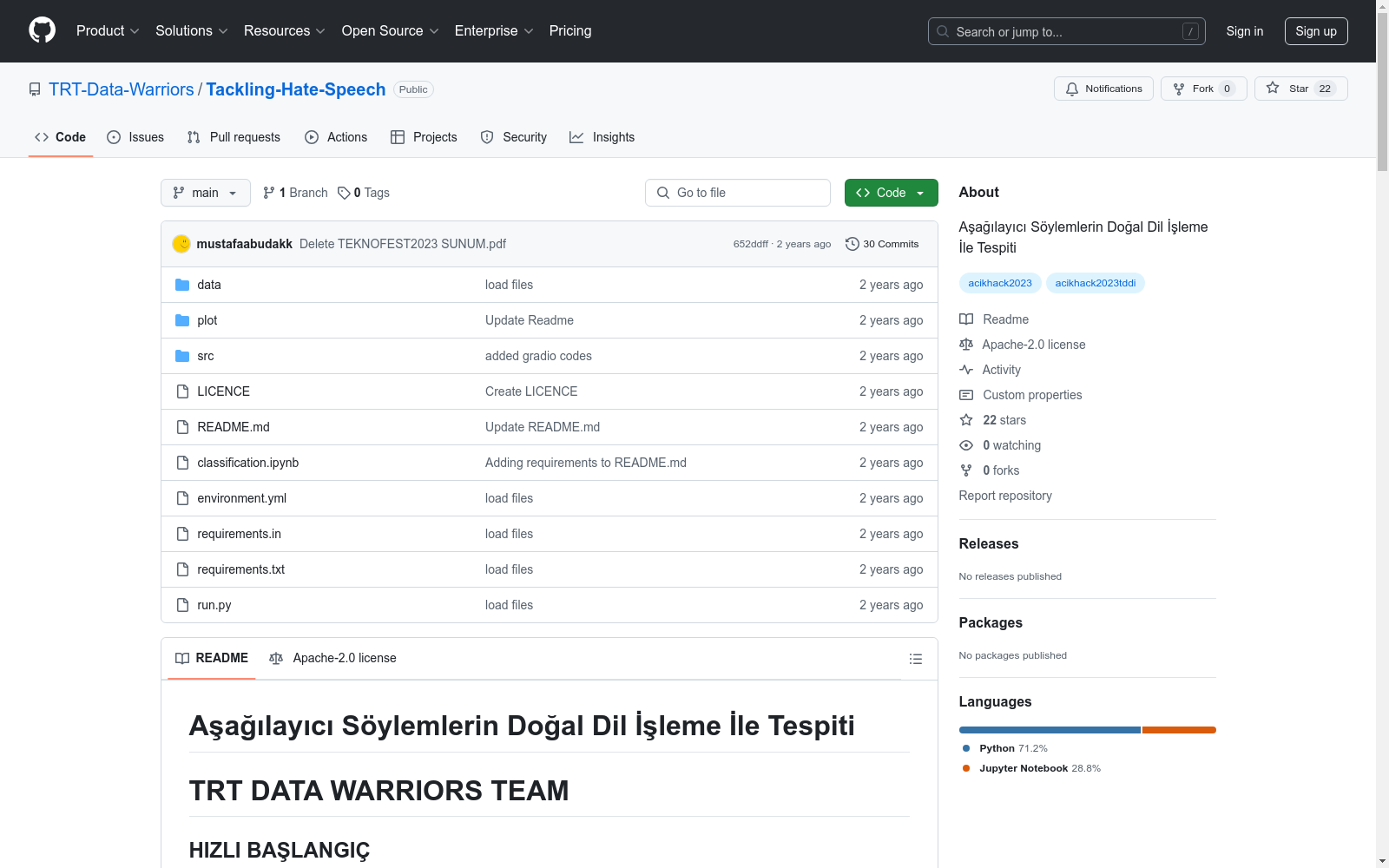Click the Sign up button
1389x868 pixels.
tap(1316, 31)
